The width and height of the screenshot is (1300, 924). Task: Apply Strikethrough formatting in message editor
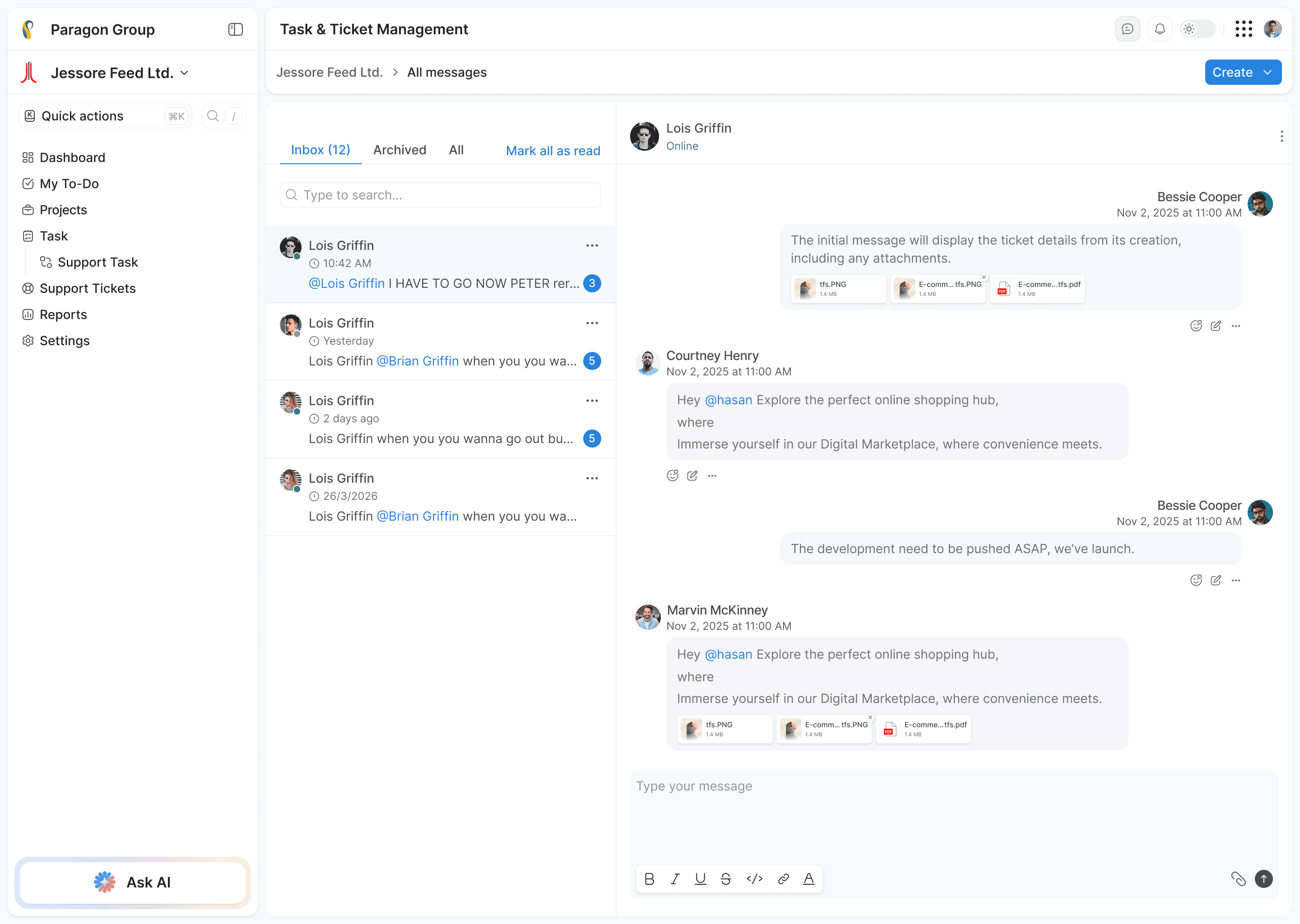[726, 879]
